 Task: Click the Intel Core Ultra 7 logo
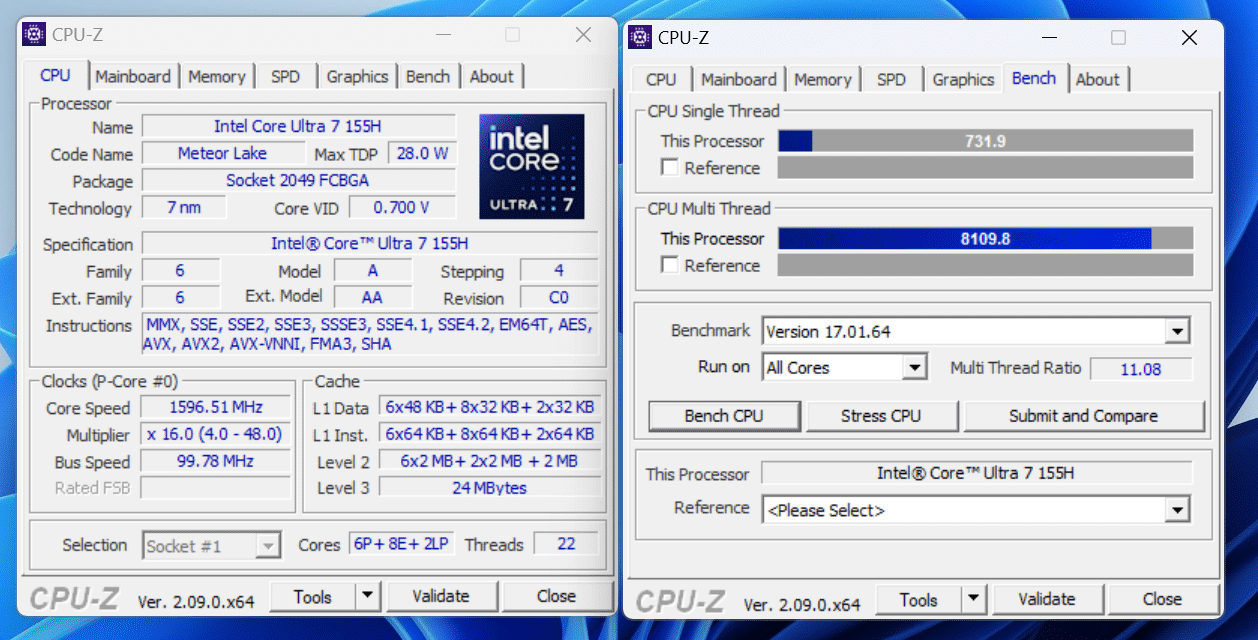coord(531,166)
